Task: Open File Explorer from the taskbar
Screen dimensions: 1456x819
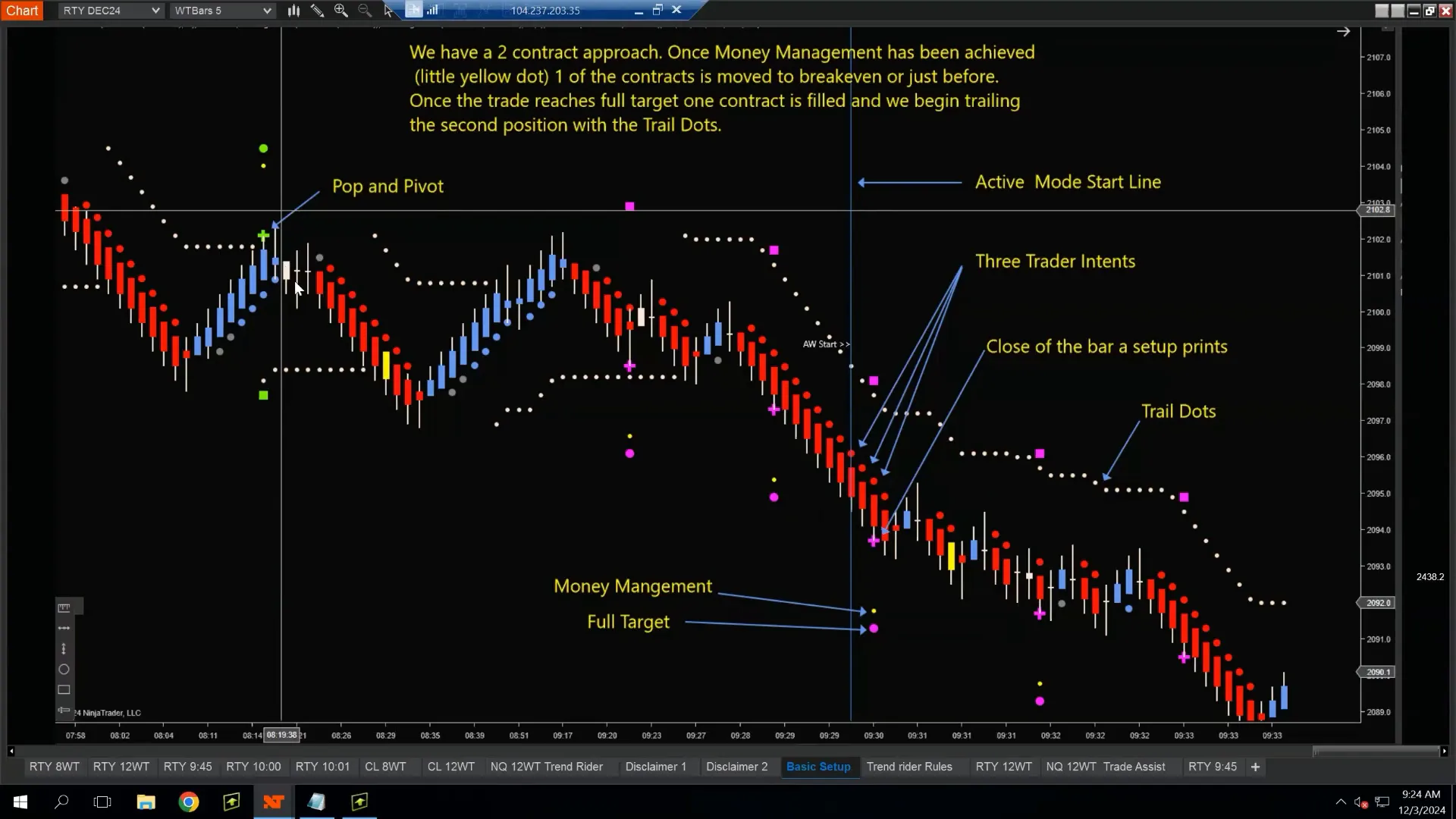Action: click(x=146, y=802)
